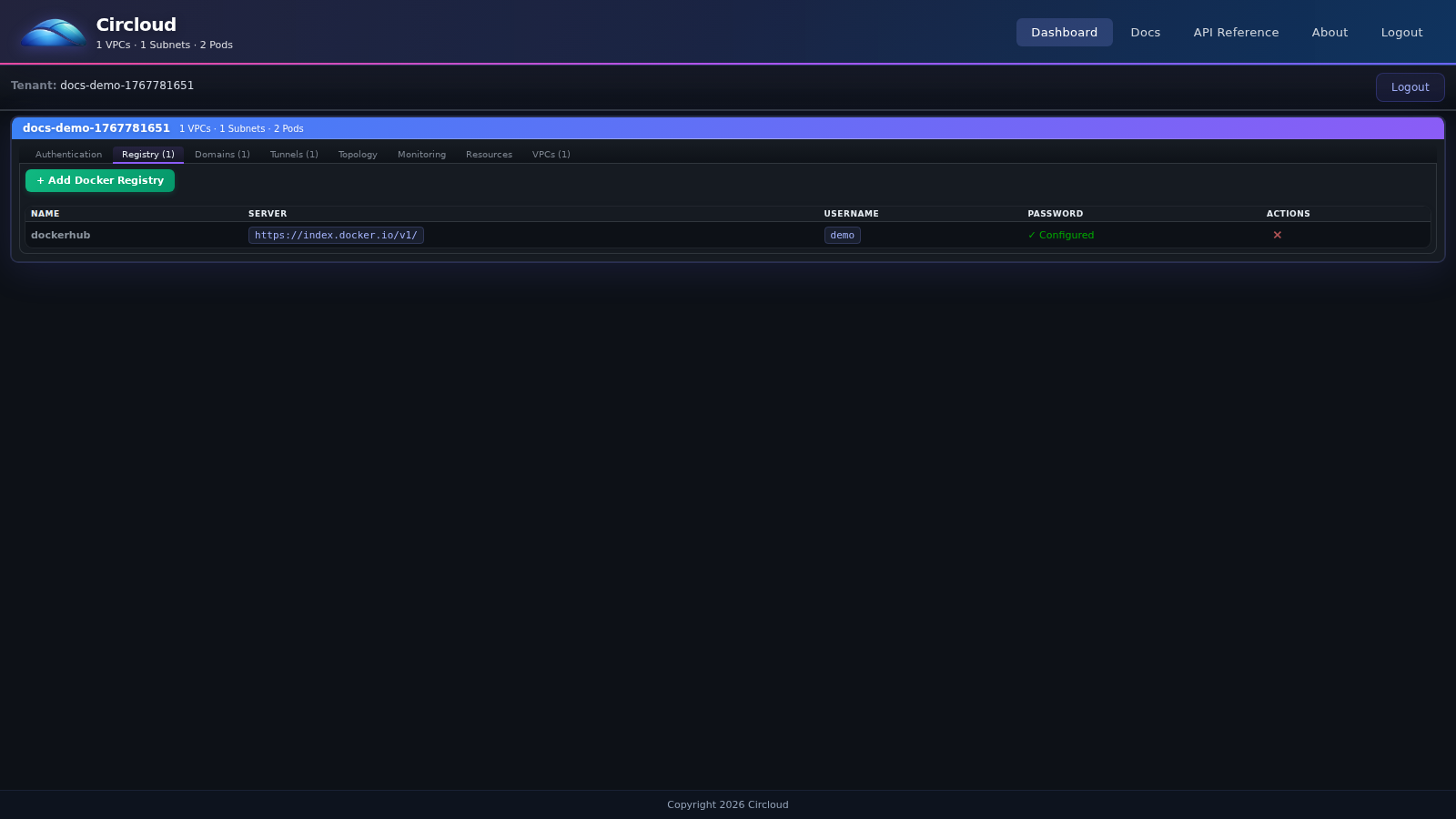This screenshot has width=1456, height=819.
Task: Click the Circloud cloud logo icon
Action: 52,32
